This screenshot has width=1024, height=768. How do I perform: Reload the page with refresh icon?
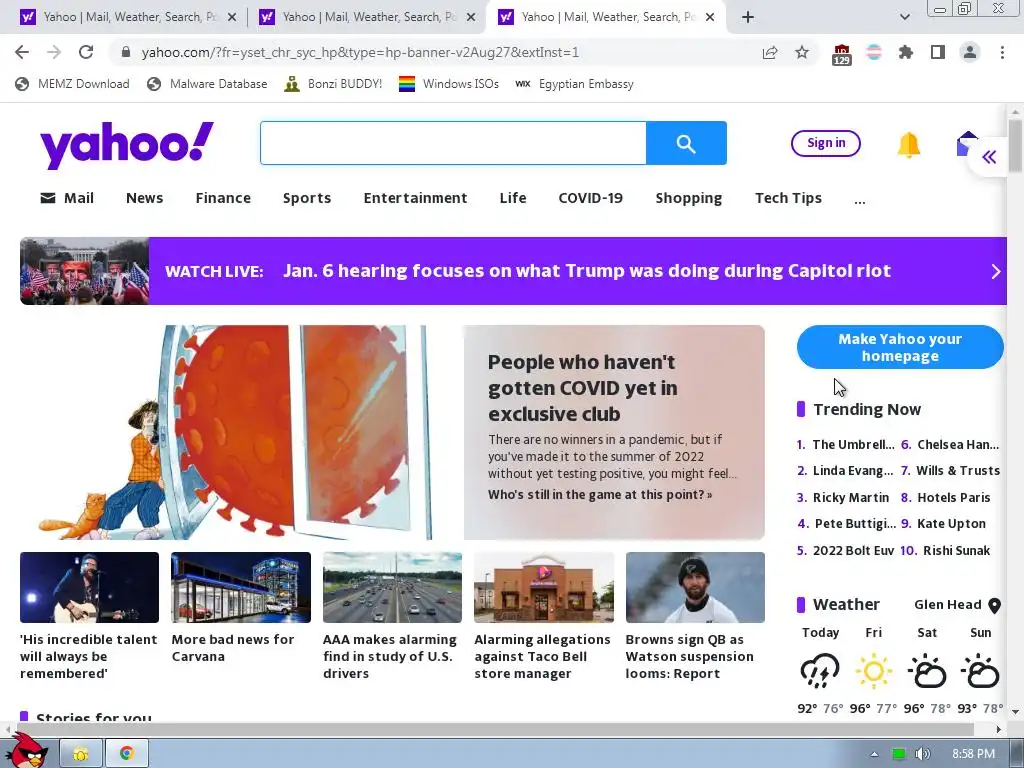click(86, 52)
